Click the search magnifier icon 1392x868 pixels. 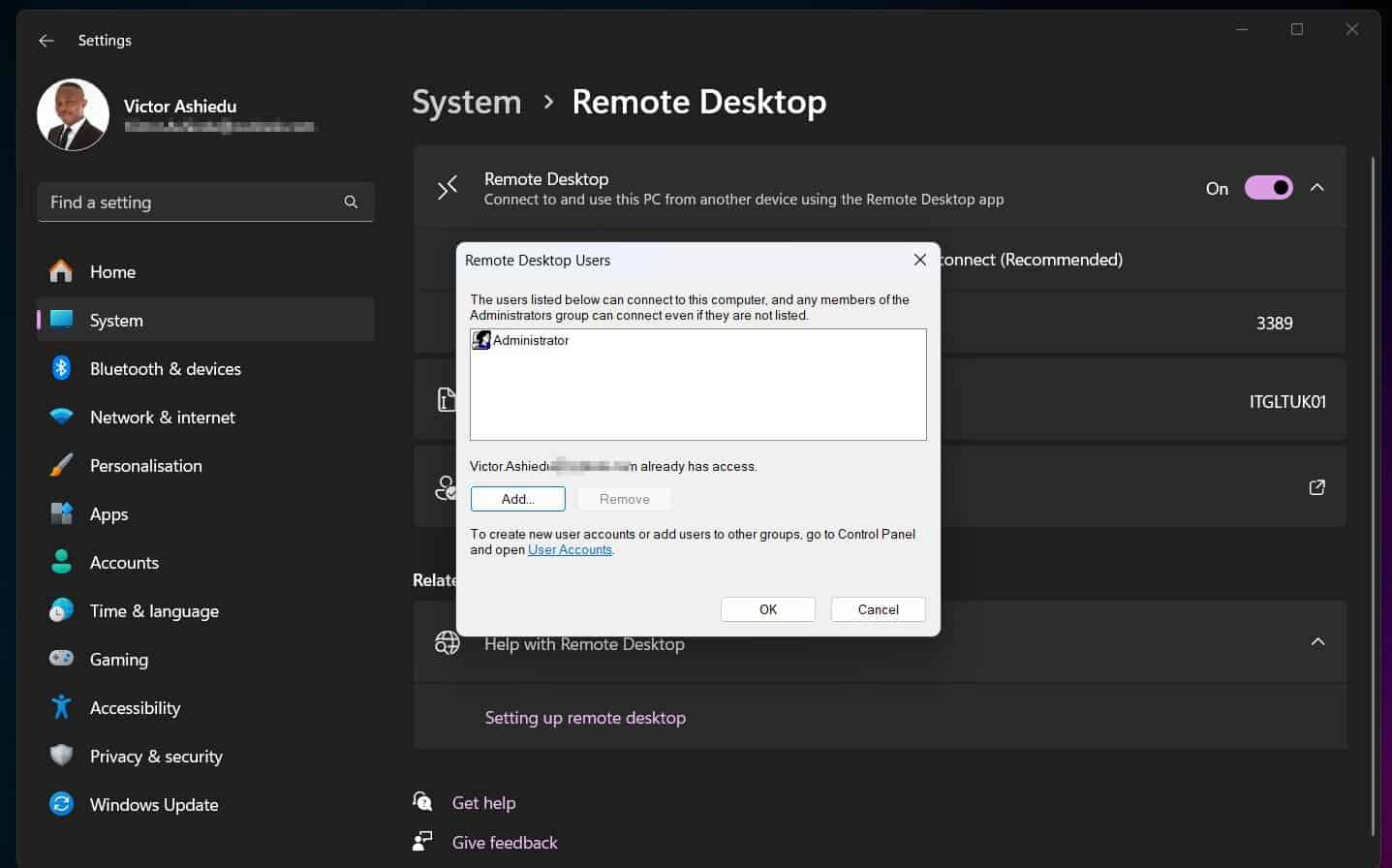tap(351, 201)
